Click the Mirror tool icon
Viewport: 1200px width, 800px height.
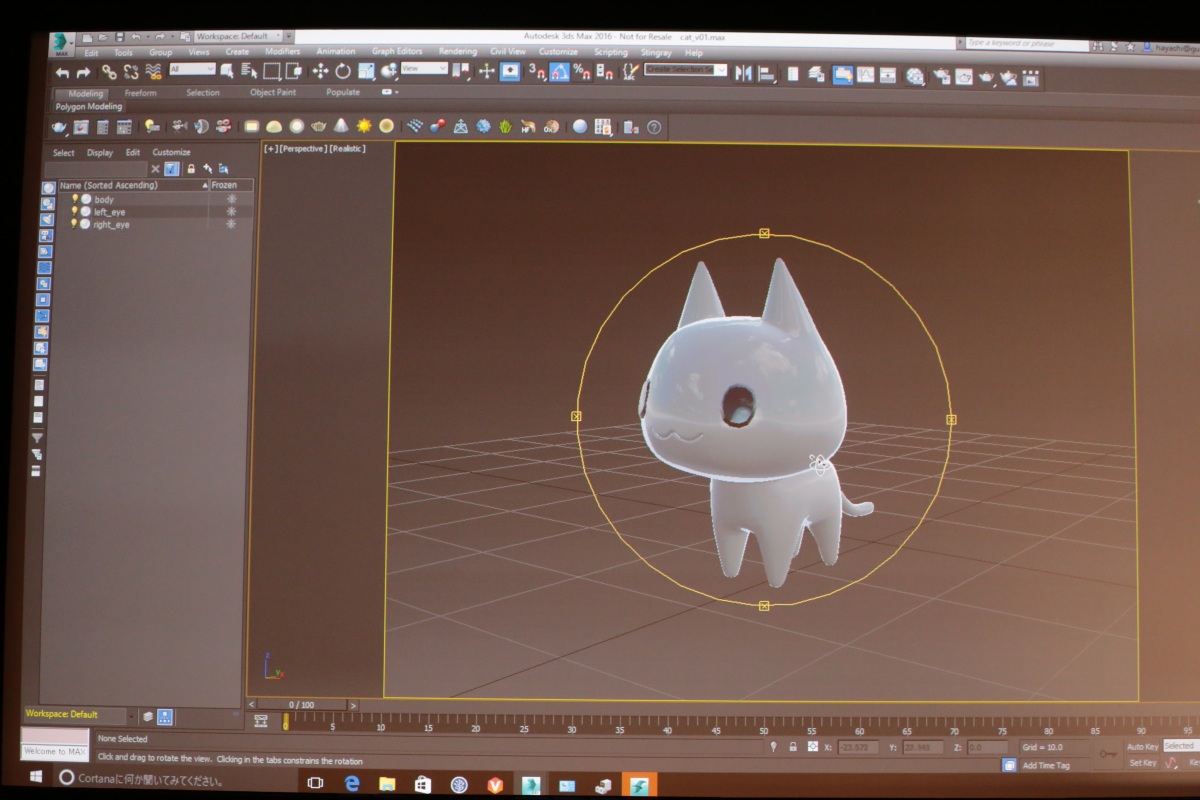click(x=743, y=73)
